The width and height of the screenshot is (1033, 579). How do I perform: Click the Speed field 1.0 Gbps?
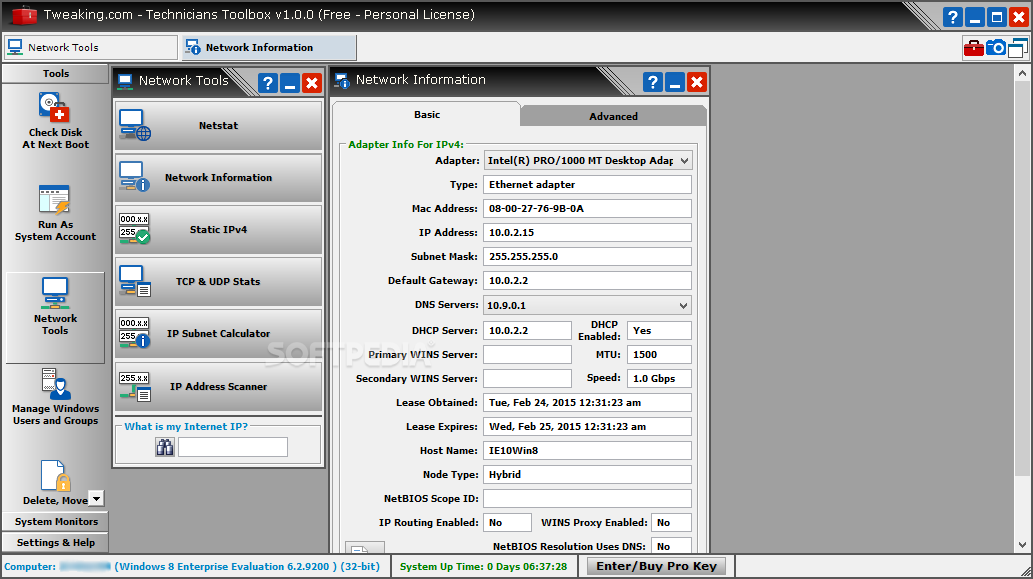pos(659,379)
